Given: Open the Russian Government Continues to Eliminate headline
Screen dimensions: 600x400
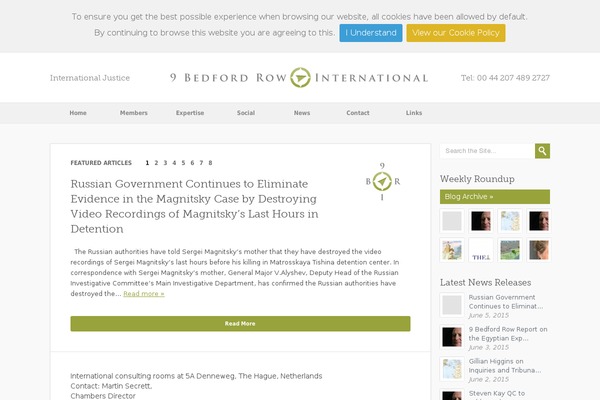Looking at the screenshot, I should pyautogui.click(x=194, y=206).
